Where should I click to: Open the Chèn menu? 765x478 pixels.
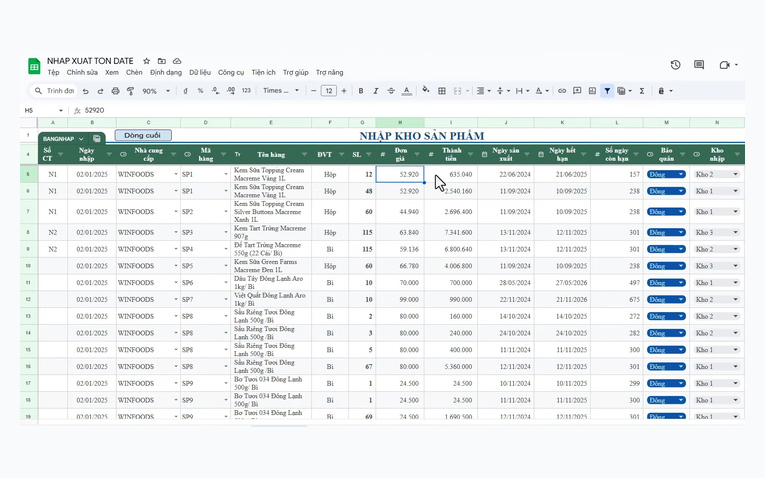click(x=134, y=72)
